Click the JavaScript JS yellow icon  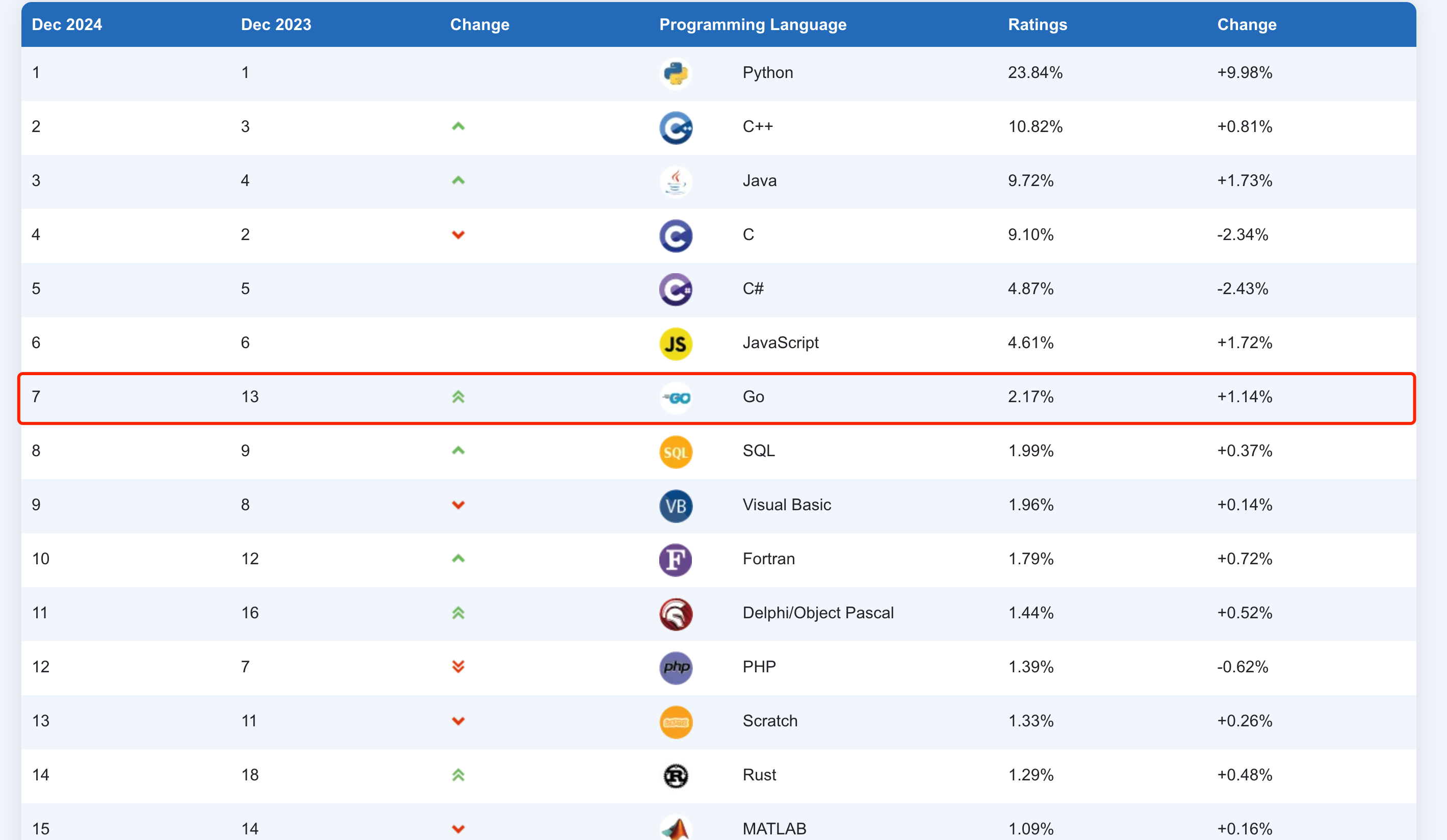click(675, 344)
